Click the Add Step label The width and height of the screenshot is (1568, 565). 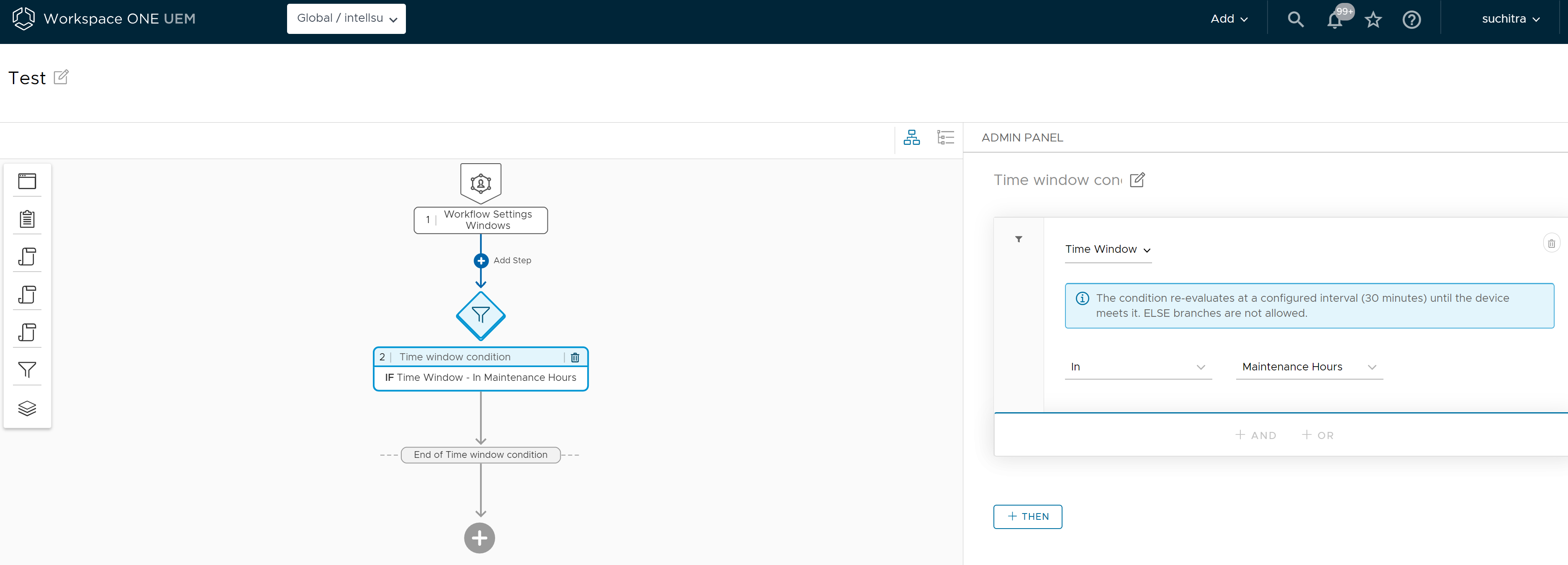click(512, 261)
